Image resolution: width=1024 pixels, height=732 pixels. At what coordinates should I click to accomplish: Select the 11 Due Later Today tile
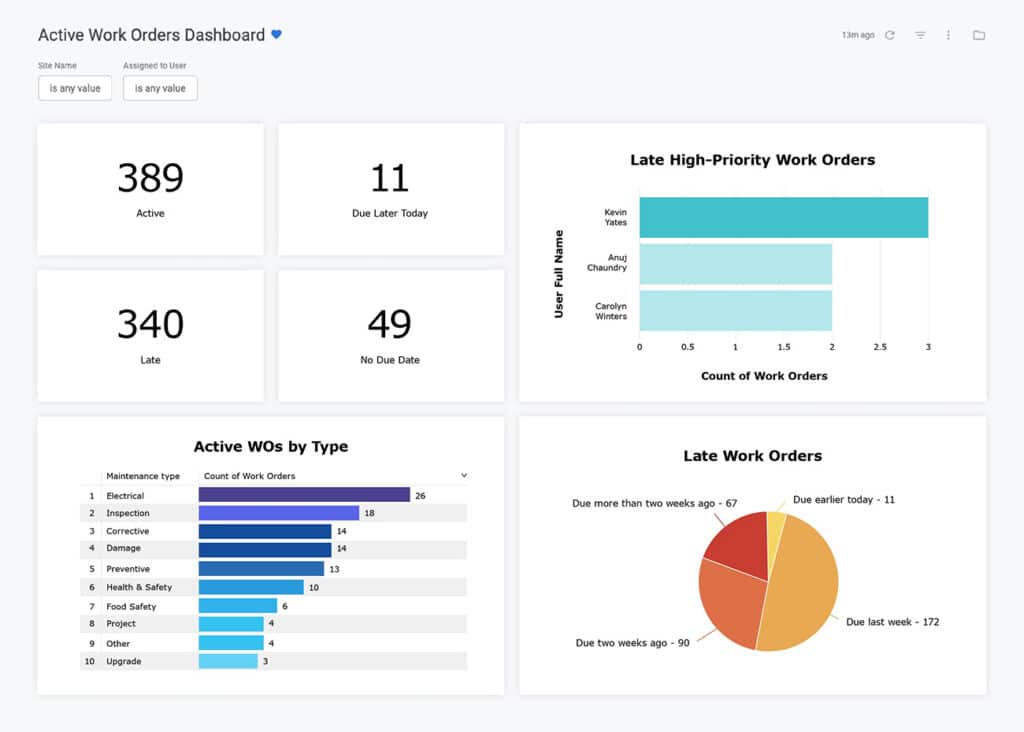(x=391, y=189)
